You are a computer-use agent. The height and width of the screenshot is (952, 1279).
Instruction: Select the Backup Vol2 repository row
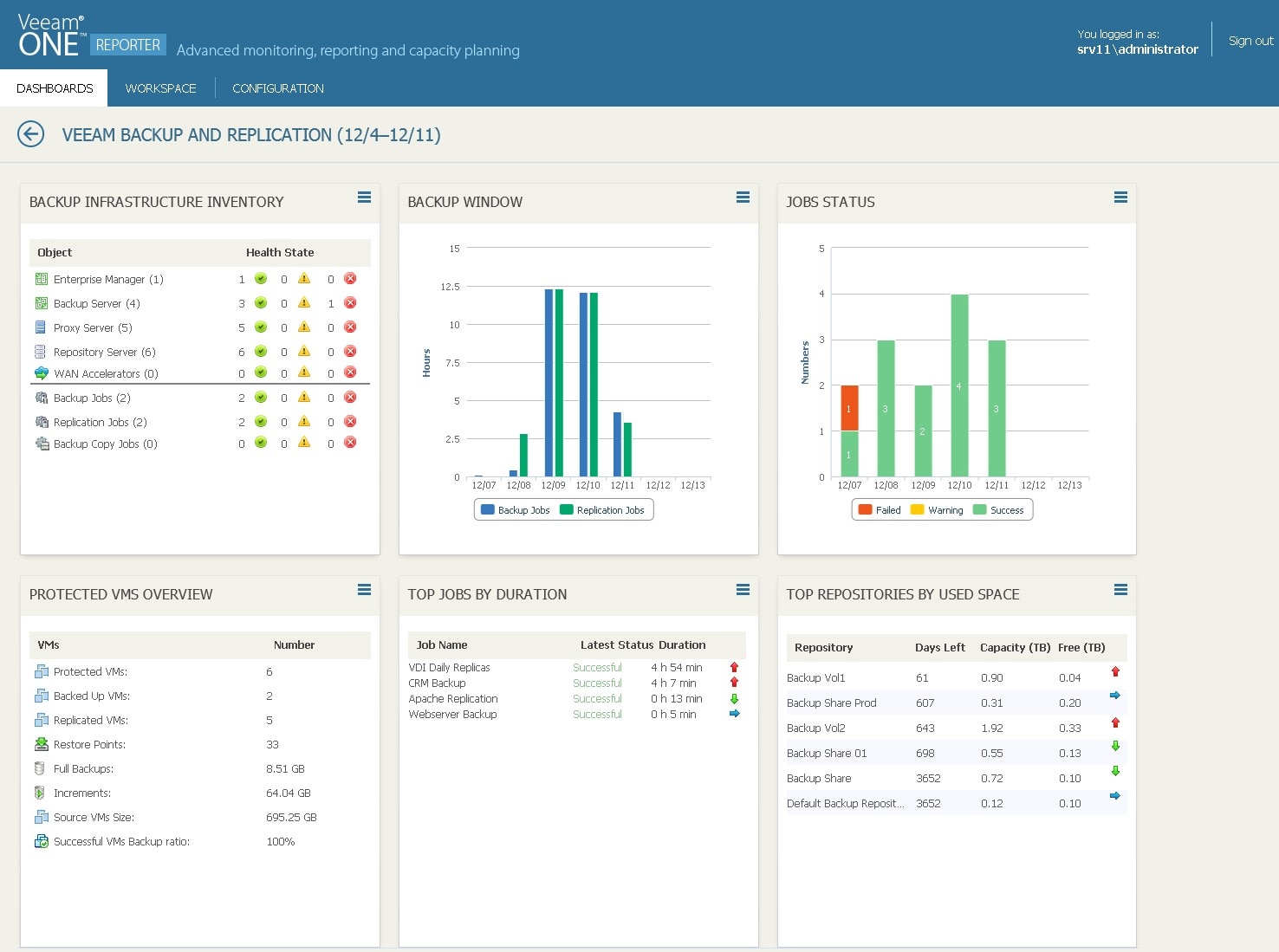pos(957,728)
